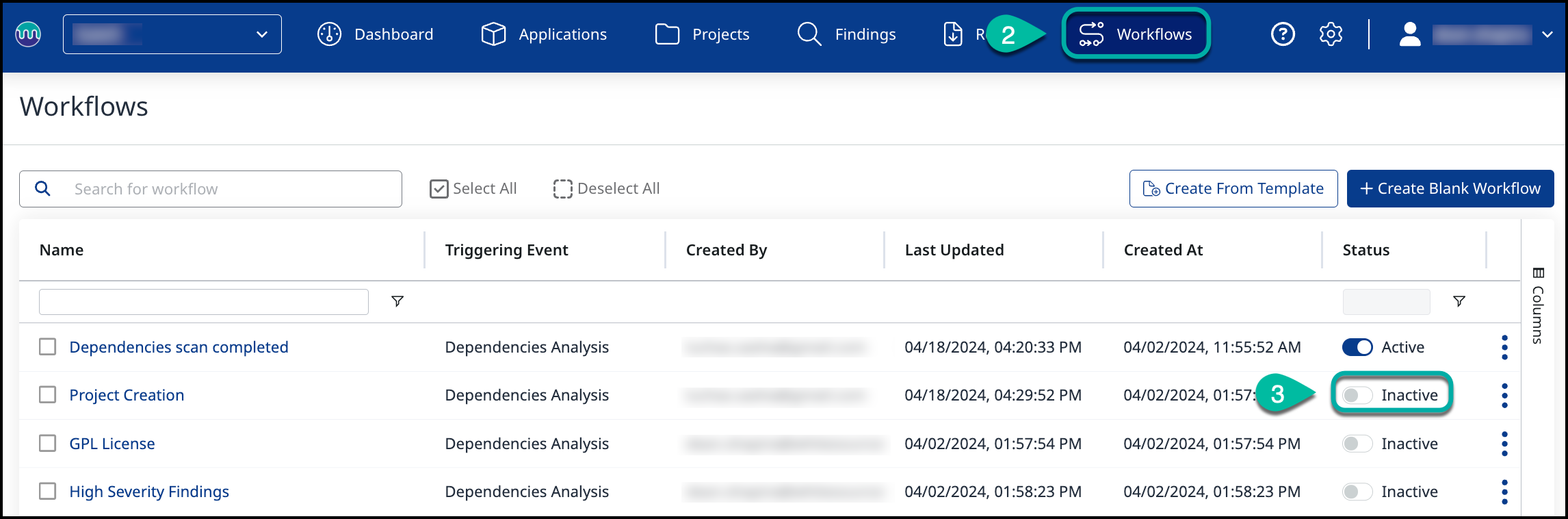Viewport: 1568px width, 519px height.
Task: Click the Mend logo icon
Action: [28, 34]
